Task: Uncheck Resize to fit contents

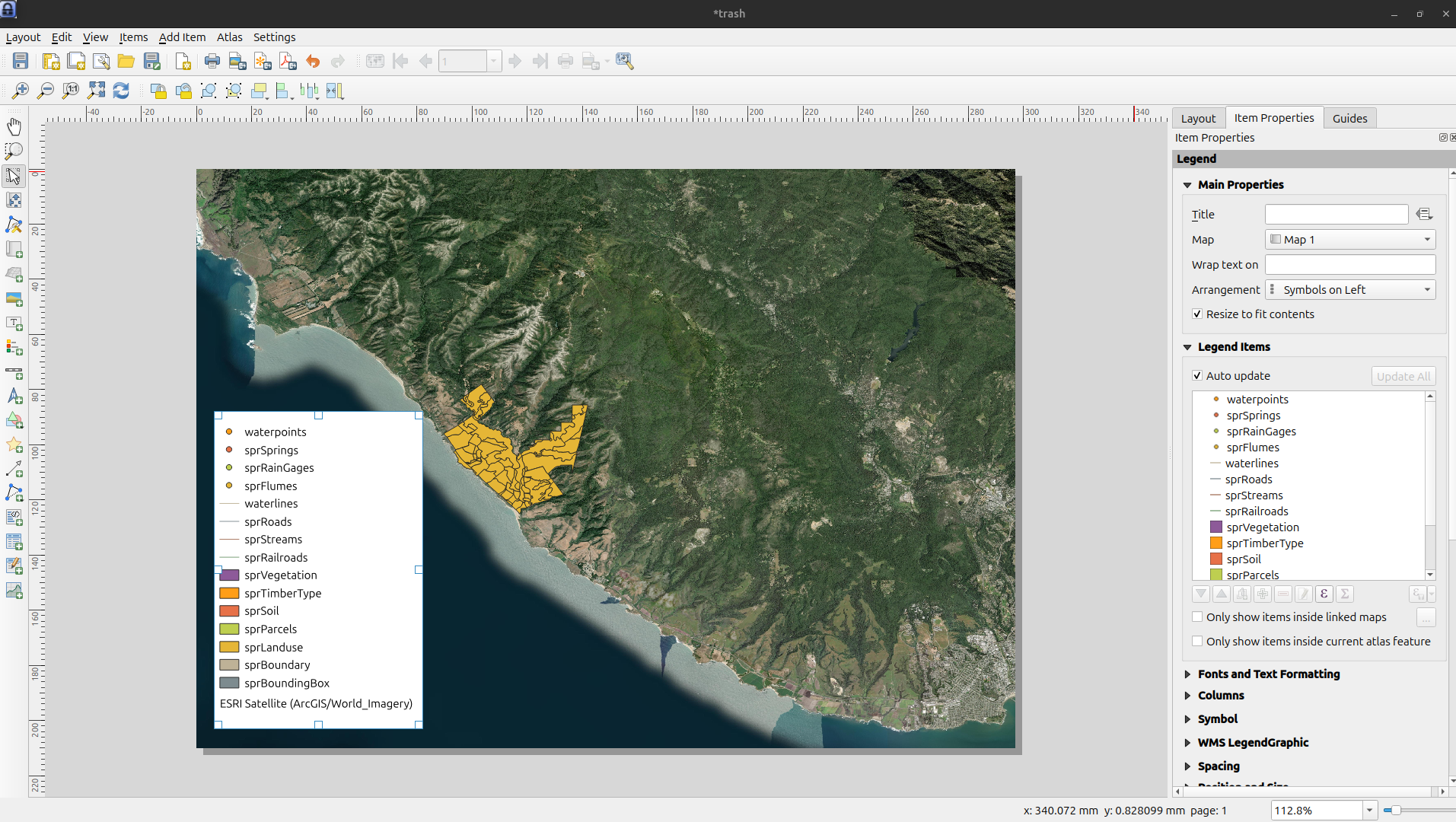Action: tap(1197, 314)
